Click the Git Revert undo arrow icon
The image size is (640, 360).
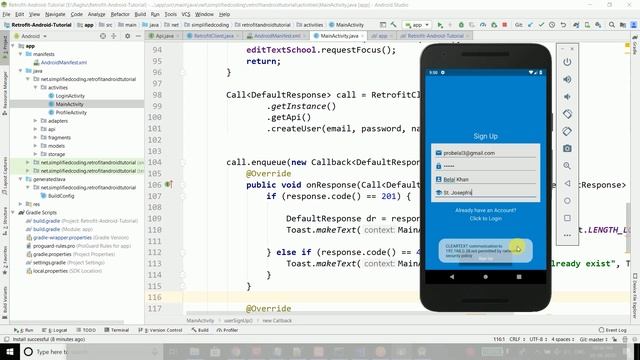[563, 25]
